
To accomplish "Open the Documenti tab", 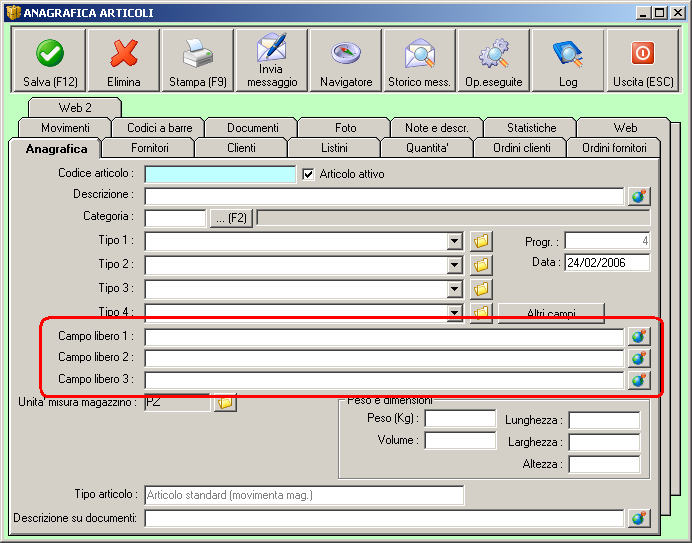I will click(252, 128).
